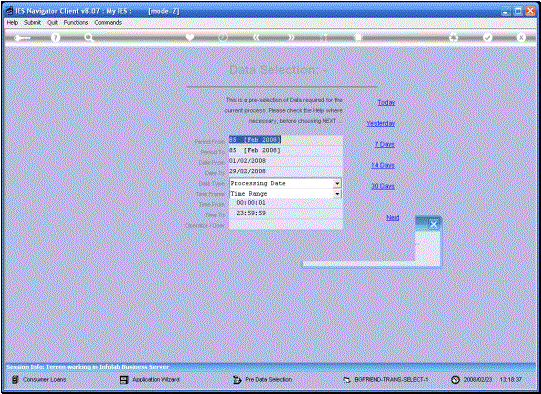This screenshot has height=394, width=541.
Task: Click the Next link
Action: click(393, 217)
